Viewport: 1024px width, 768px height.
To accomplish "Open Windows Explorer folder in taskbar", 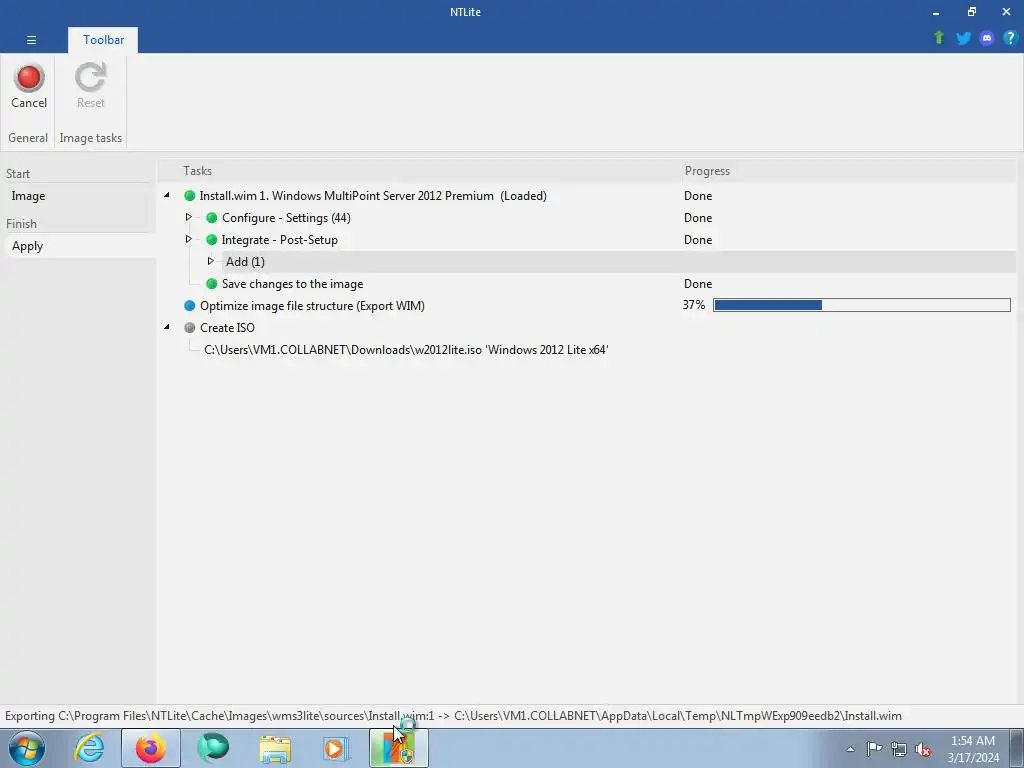I will [x=275, y=748].
